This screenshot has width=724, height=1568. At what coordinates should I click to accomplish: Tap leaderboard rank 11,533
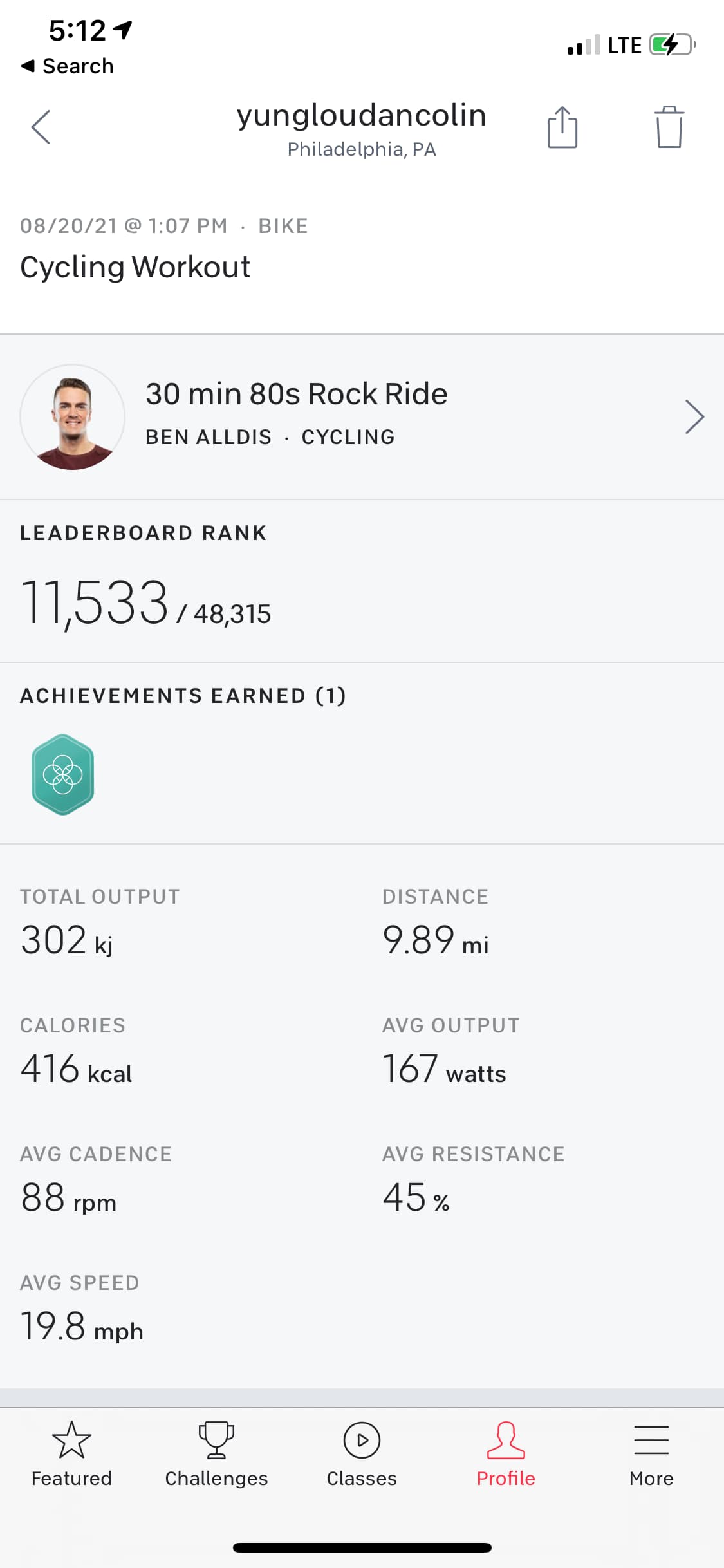coord(95,603)
